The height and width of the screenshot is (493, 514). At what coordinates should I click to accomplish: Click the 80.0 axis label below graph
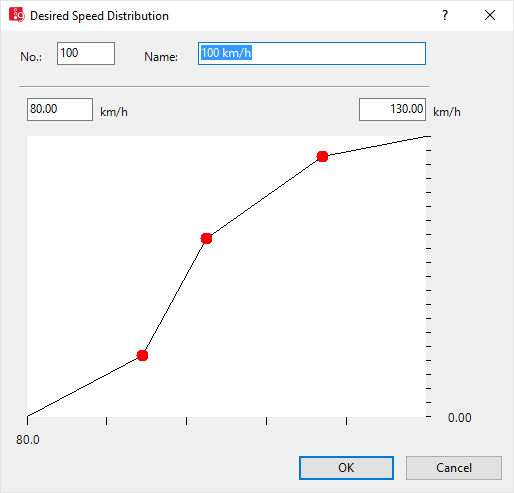pyautogui.click(x=28, y=440)
